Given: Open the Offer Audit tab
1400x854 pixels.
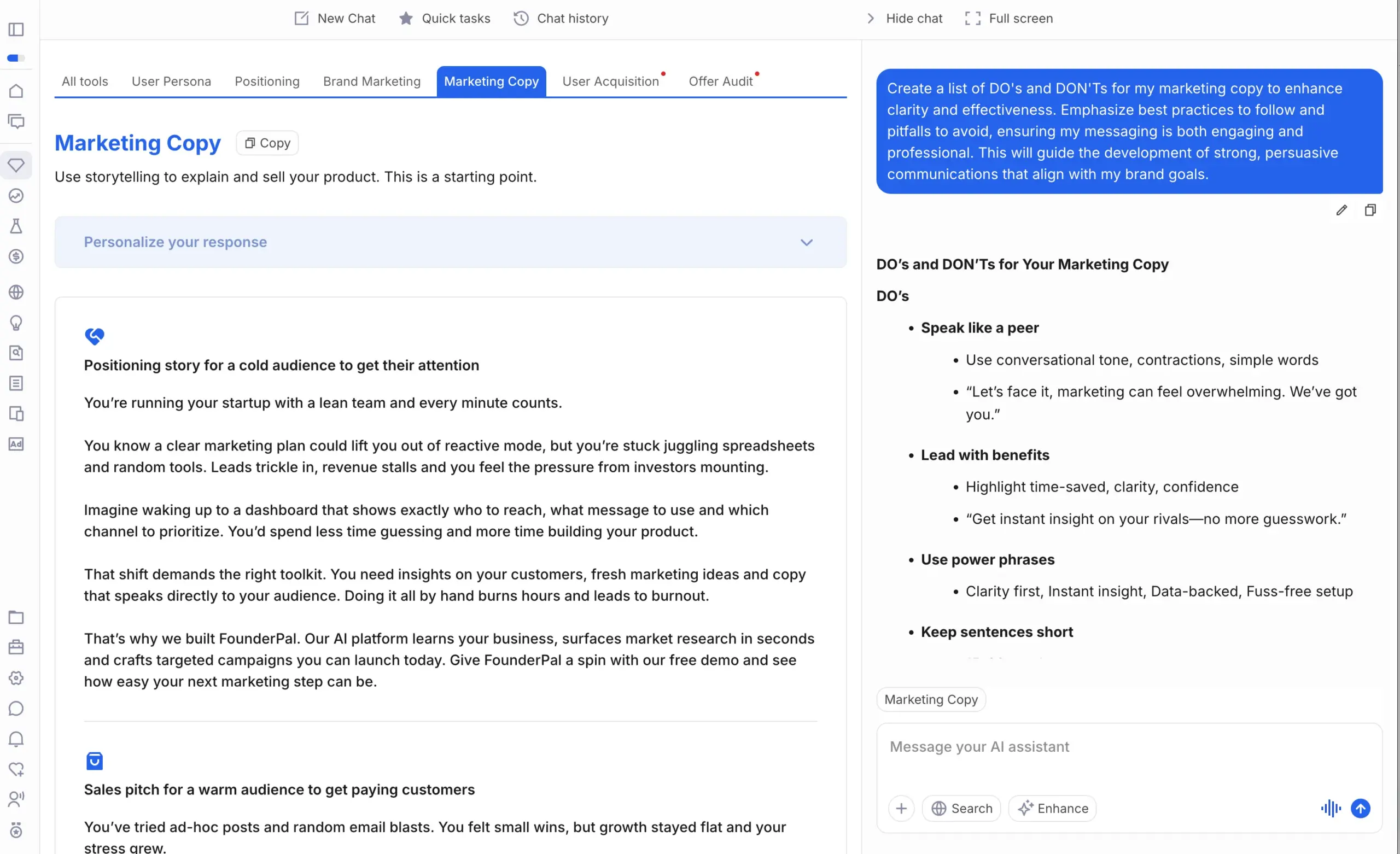Looking at the screenshot, I should (721, 81).
